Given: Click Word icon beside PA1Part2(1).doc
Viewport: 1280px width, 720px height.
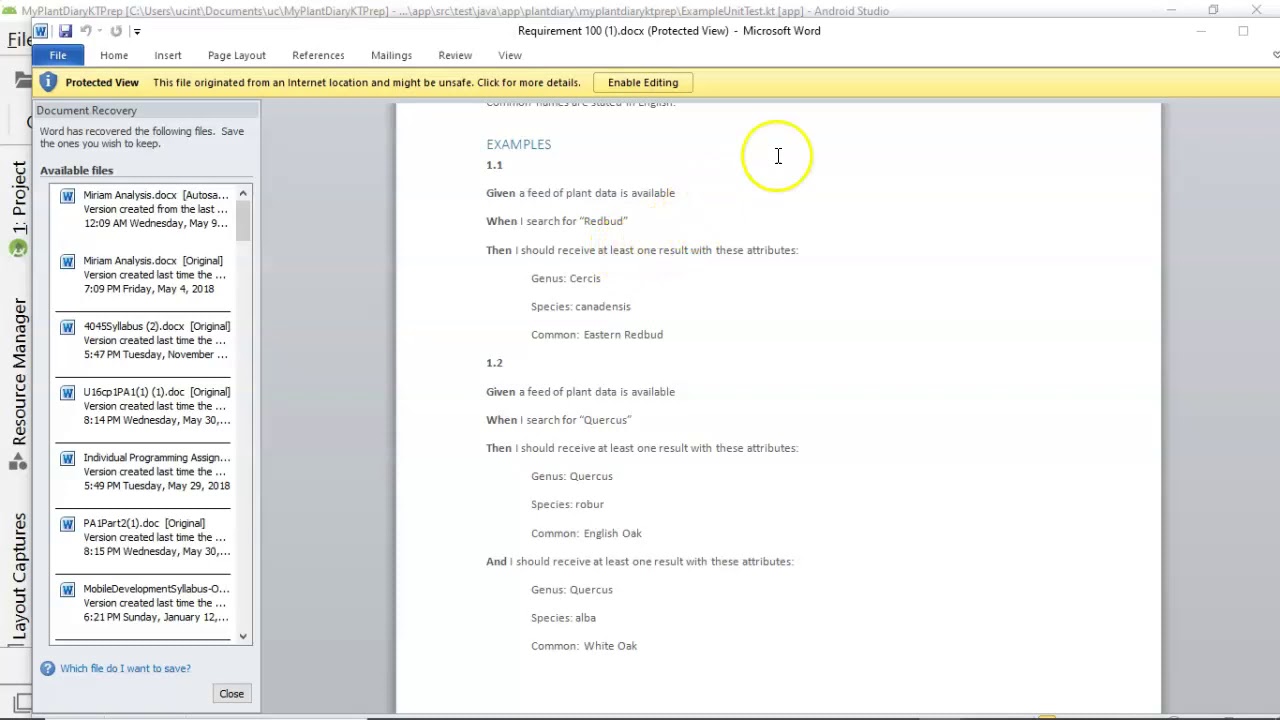Looking at the screenshot, I should pos(67,524).
